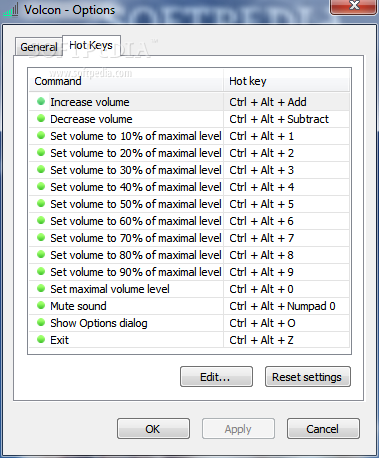Click the green dot beside Increase volume
Image resolution: width=379 pixels, height=458 pixels.
[41, 101]
